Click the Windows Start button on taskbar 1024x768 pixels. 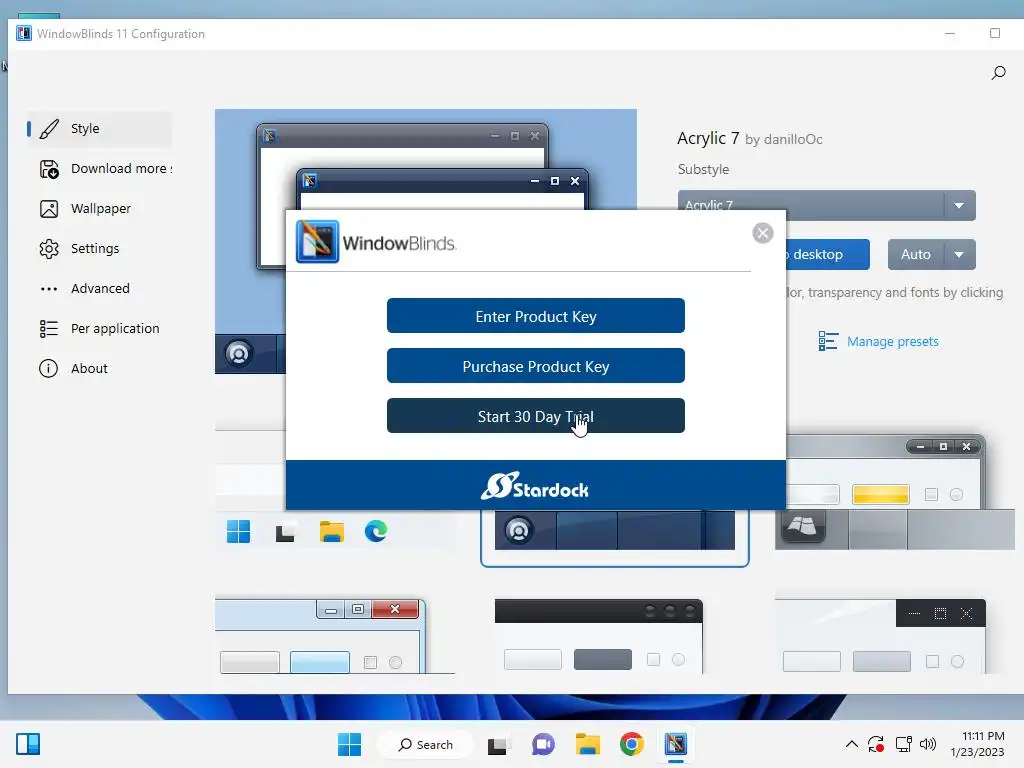(x=349, y=744)
